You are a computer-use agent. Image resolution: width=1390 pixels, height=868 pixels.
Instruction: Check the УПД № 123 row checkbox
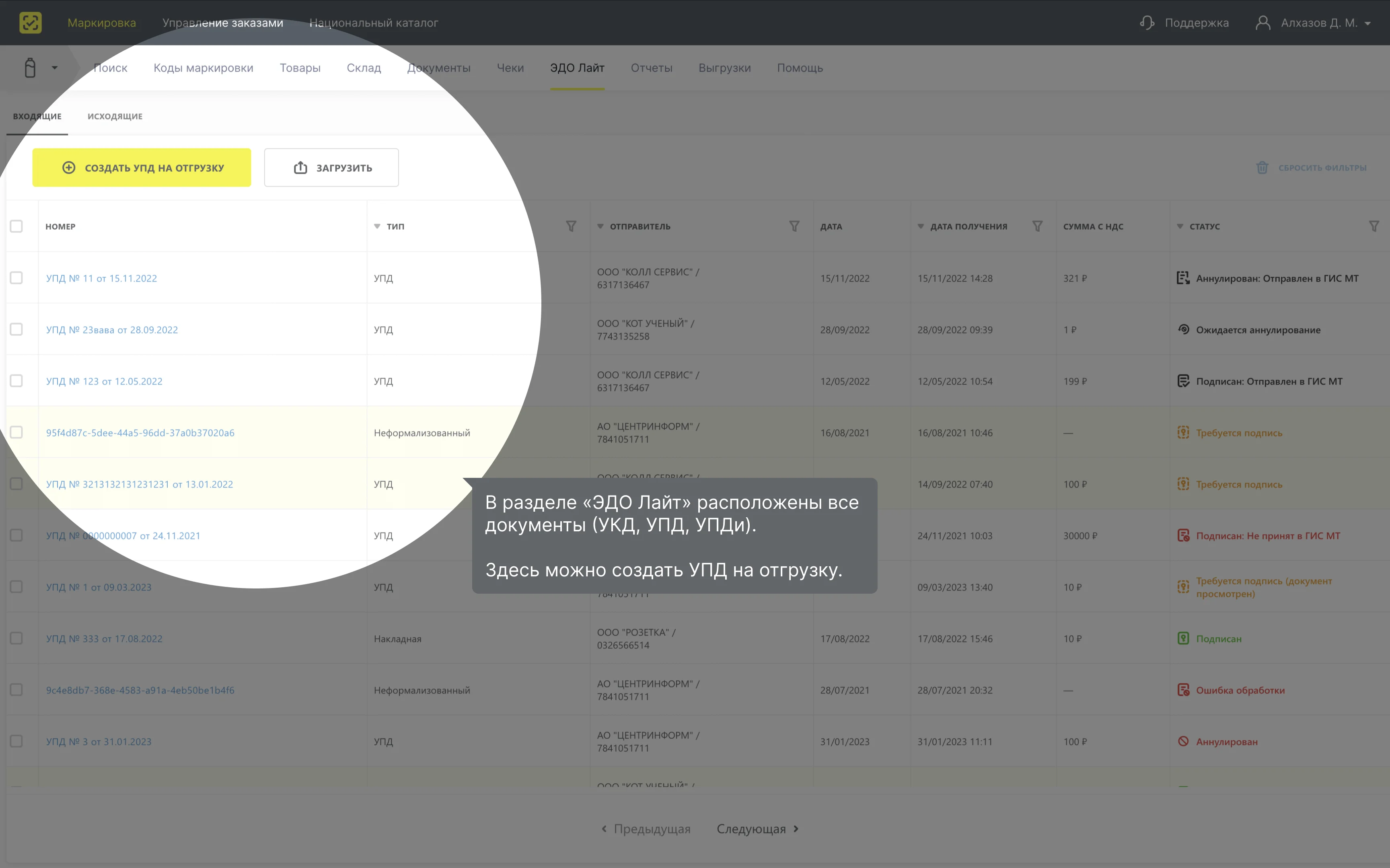coord(16,381)
